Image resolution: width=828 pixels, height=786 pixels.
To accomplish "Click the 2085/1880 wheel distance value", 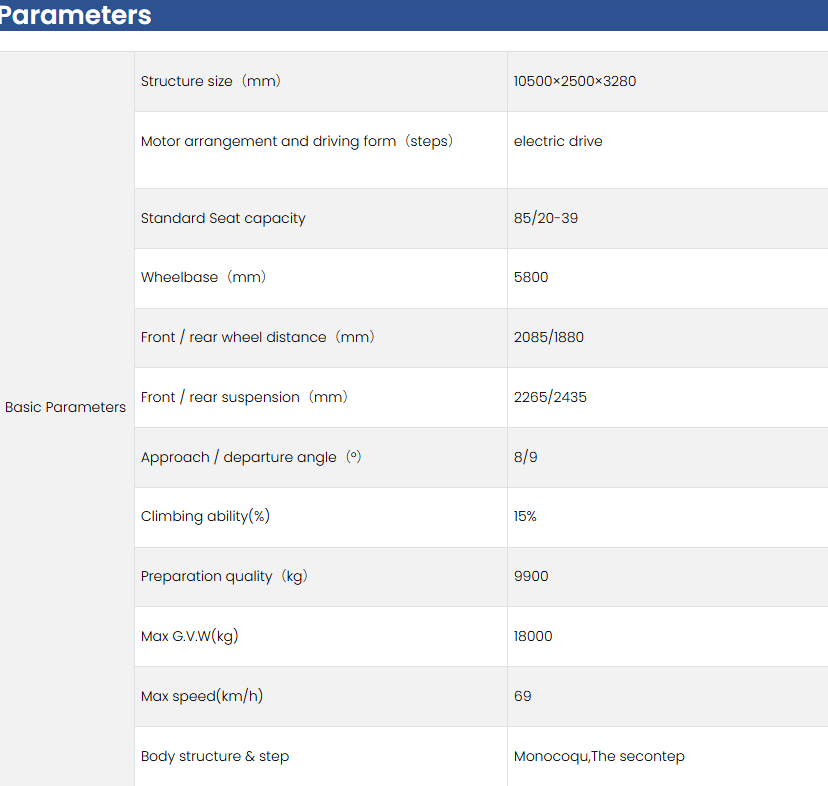I will (548, 337).
